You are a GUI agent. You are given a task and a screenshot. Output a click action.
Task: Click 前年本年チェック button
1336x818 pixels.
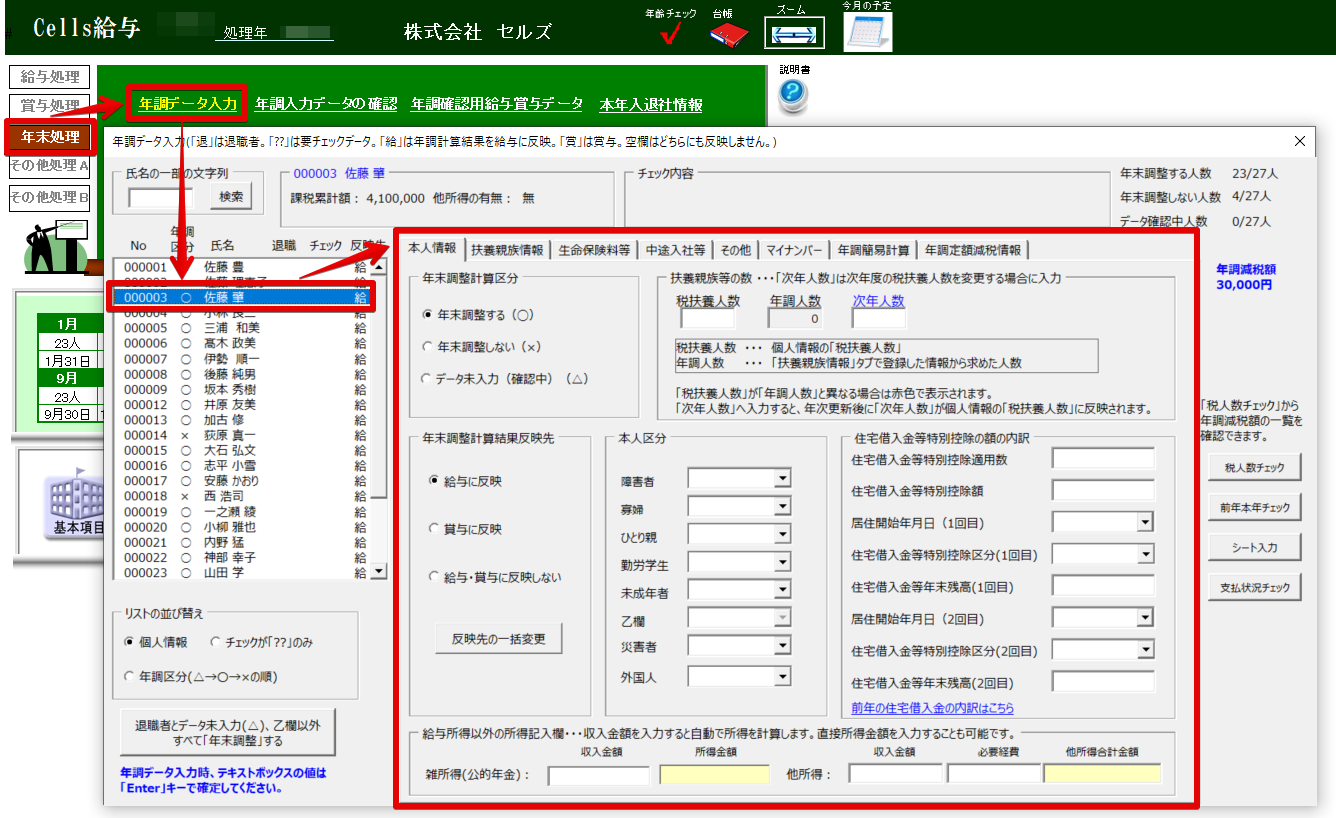(x=1254, y=507)
